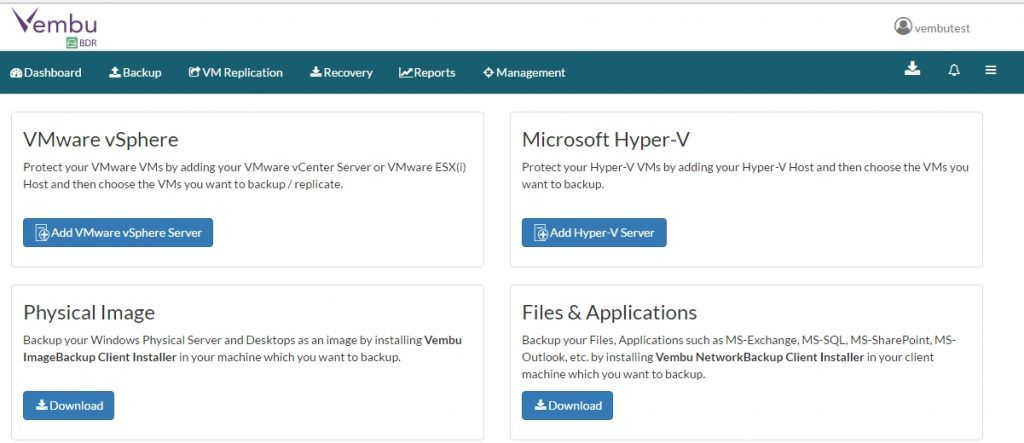Open the Backup menu
The width and height of the screenshot is (1024, 443).
[135, 73]
